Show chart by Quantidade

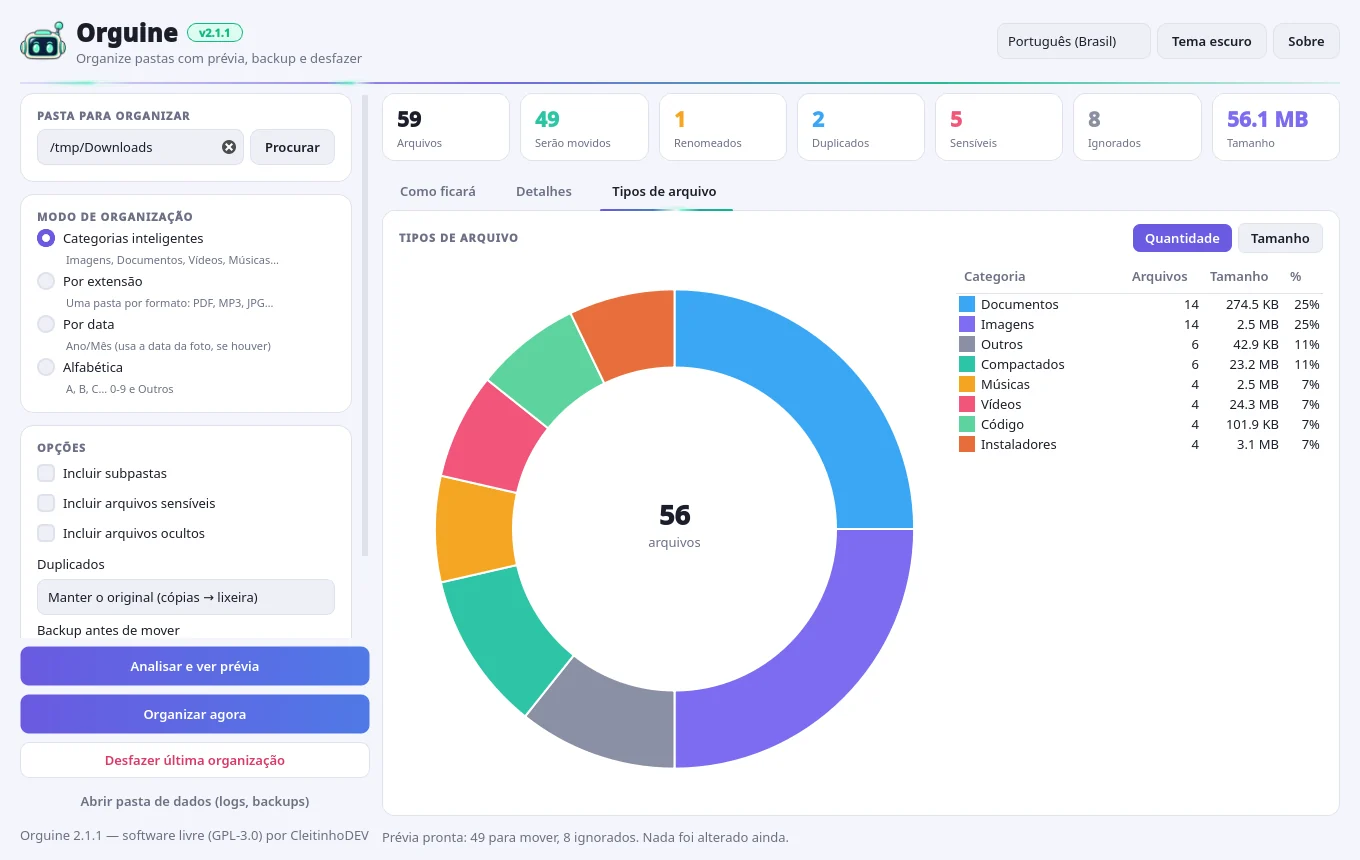click(1182, 238)
